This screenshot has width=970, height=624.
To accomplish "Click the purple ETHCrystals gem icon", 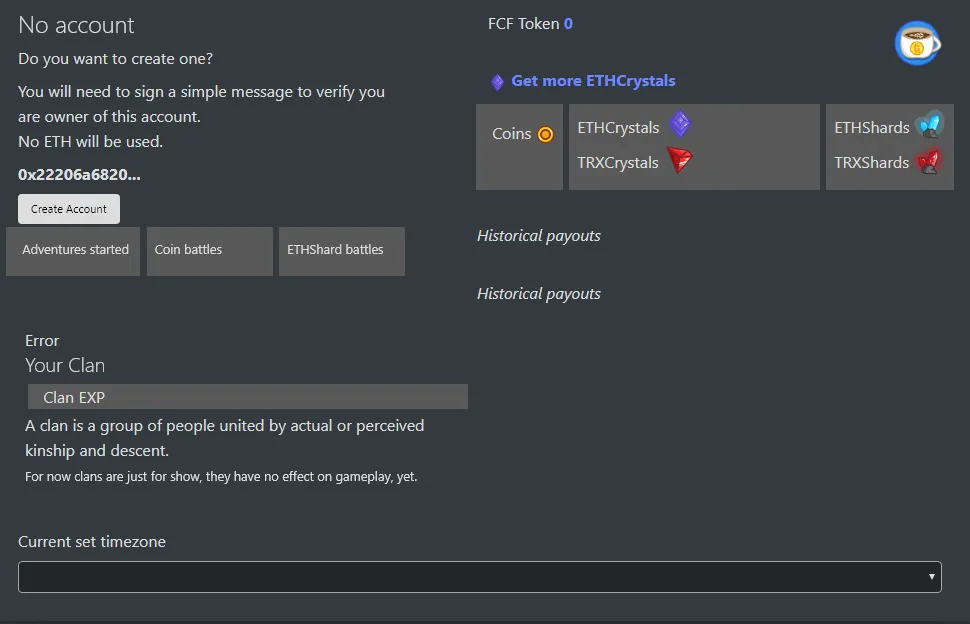I will pyautogui.click(x=680, y=124).
